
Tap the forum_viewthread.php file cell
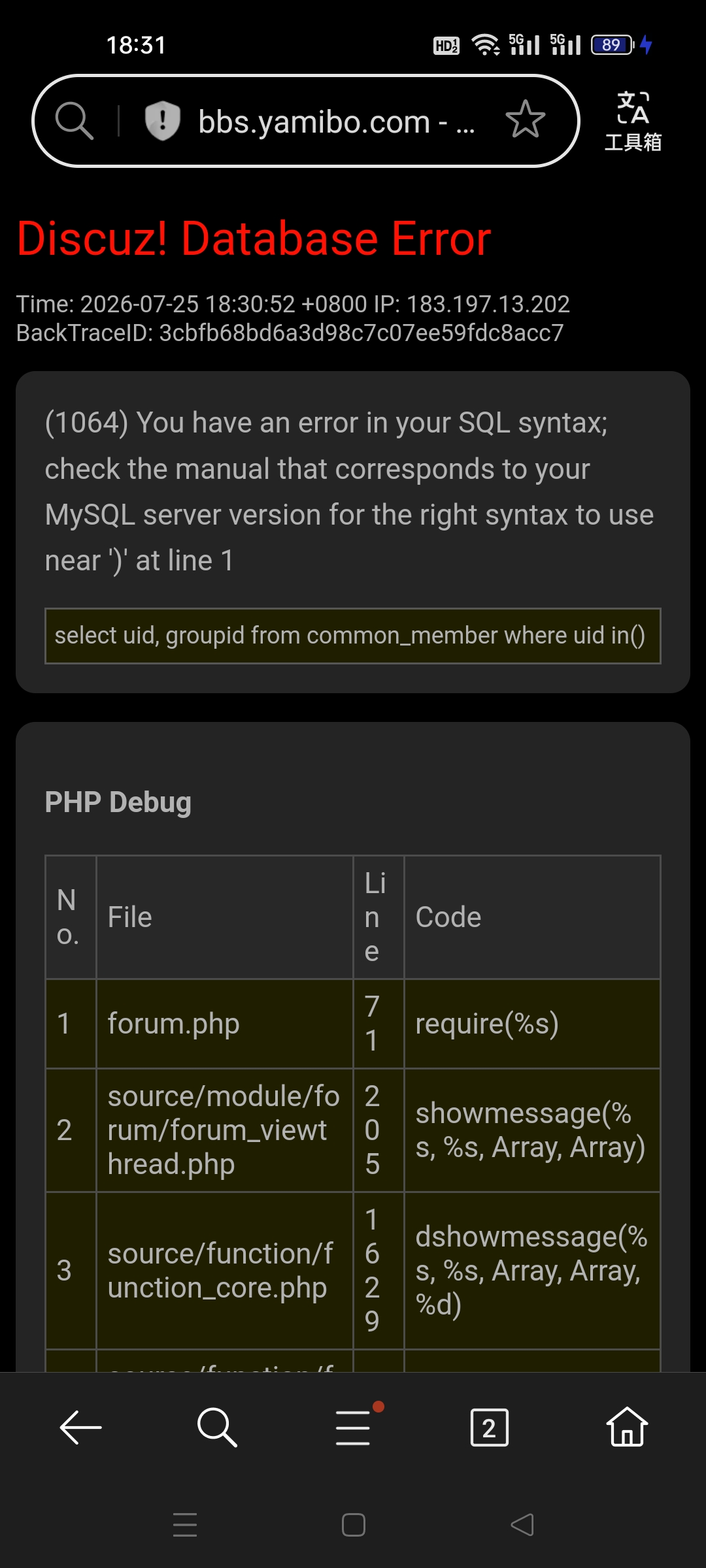[x=225, y=1130]
